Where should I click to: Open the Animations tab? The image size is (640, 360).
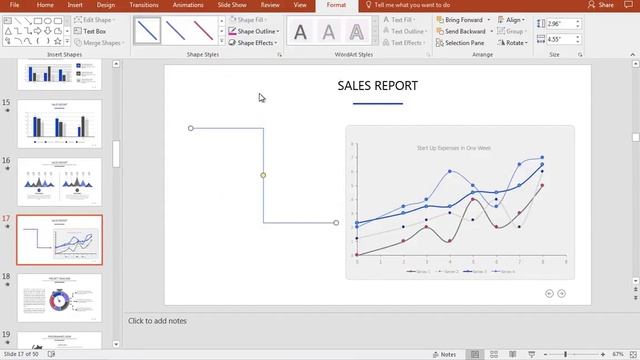point(188,5)
